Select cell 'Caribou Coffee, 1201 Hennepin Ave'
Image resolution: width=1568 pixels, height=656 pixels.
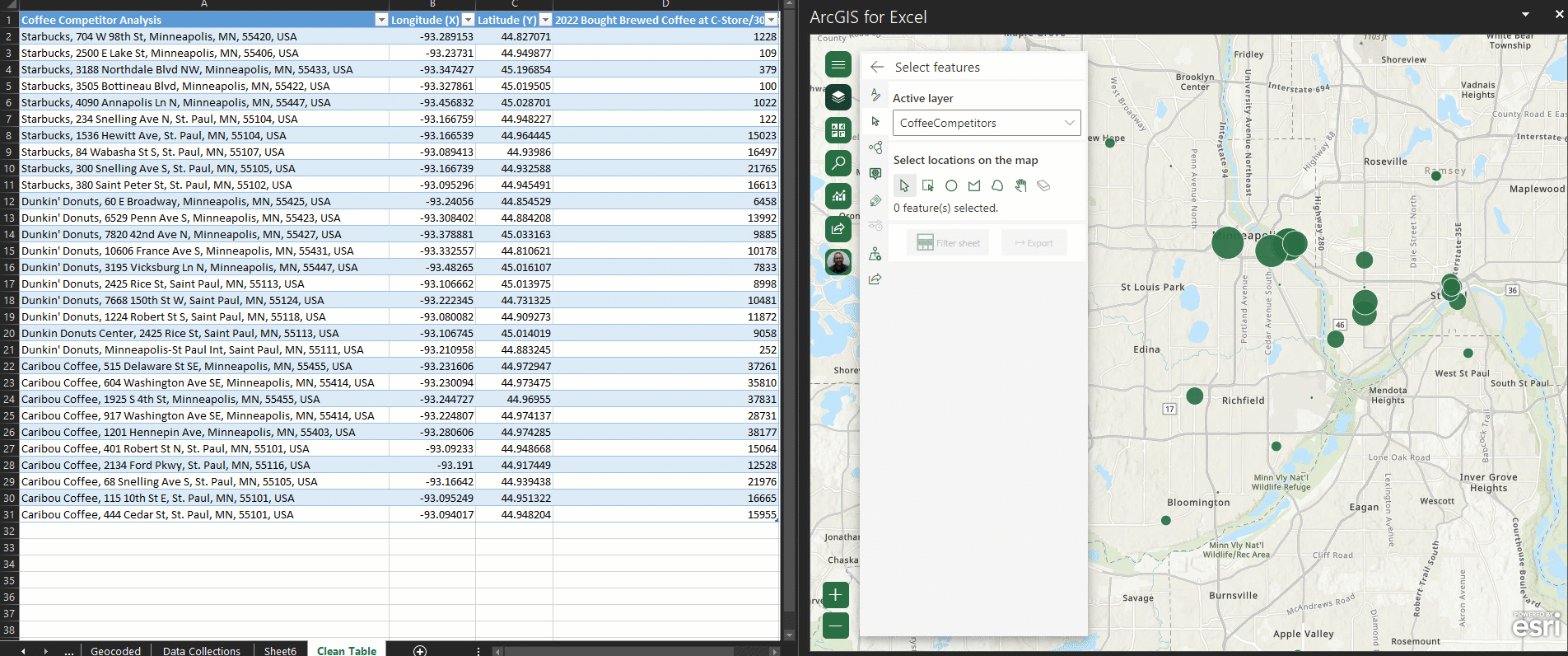(x=204, y=432)
